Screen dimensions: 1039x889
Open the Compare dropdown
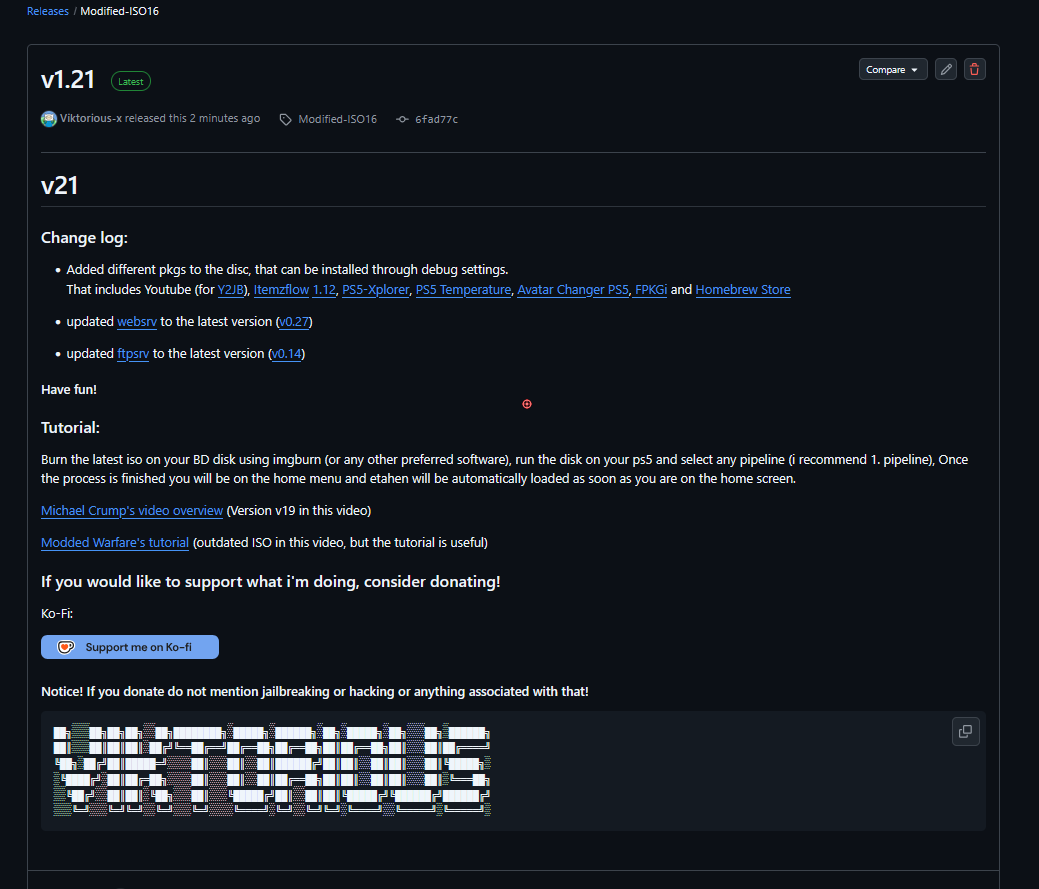pyautogui.click(x=893, y=70)
